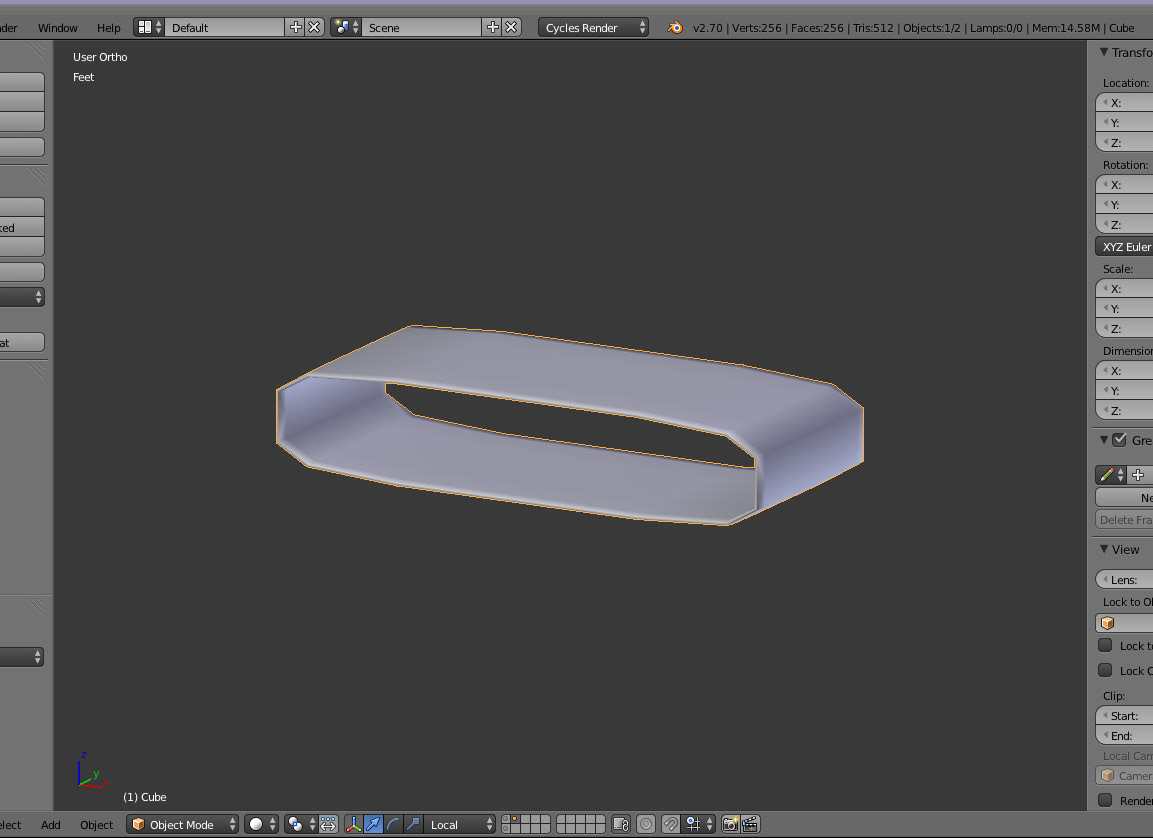Click the 'Verts:256' statistic in header
The width and height of the screenshot is (1153, 838).
coord(757,28)
